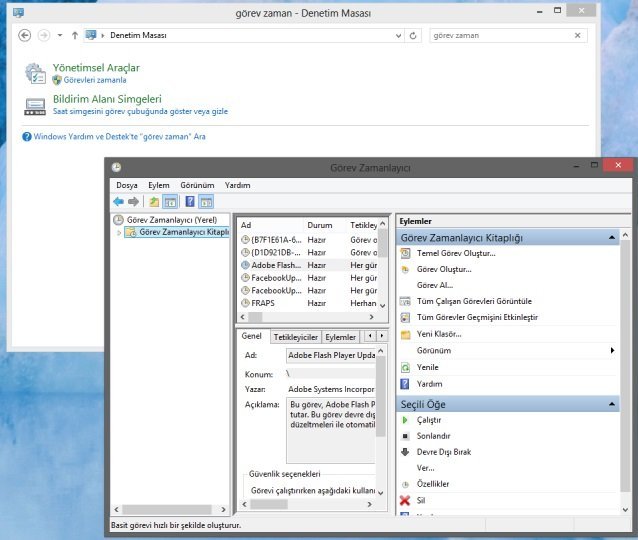Viewport: 638px width, 540px height.
Task: Click the blue back arrow in Görev Zamanlayıcı toolbar
Action: tap(118, 201)
